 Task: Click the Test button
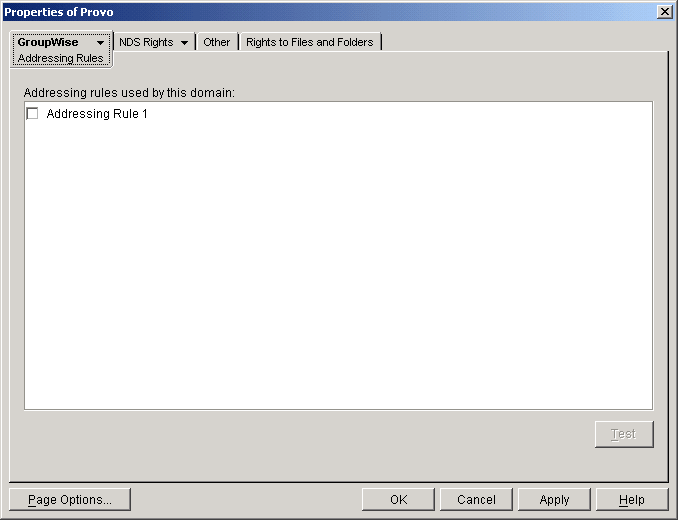point(624,434)
